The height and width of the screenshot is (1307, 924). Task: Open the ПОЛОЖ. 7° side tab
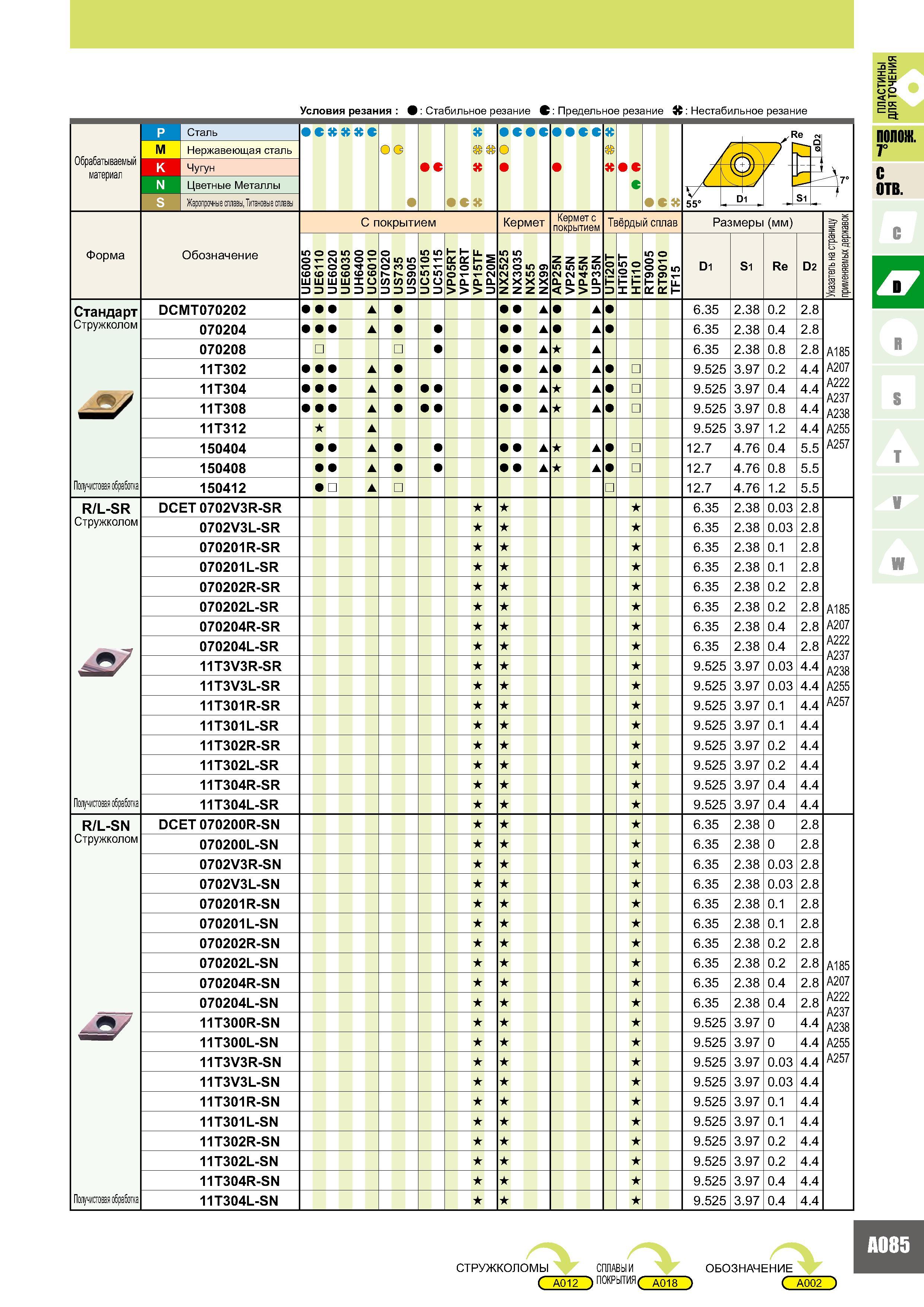[x=898, y=143]
